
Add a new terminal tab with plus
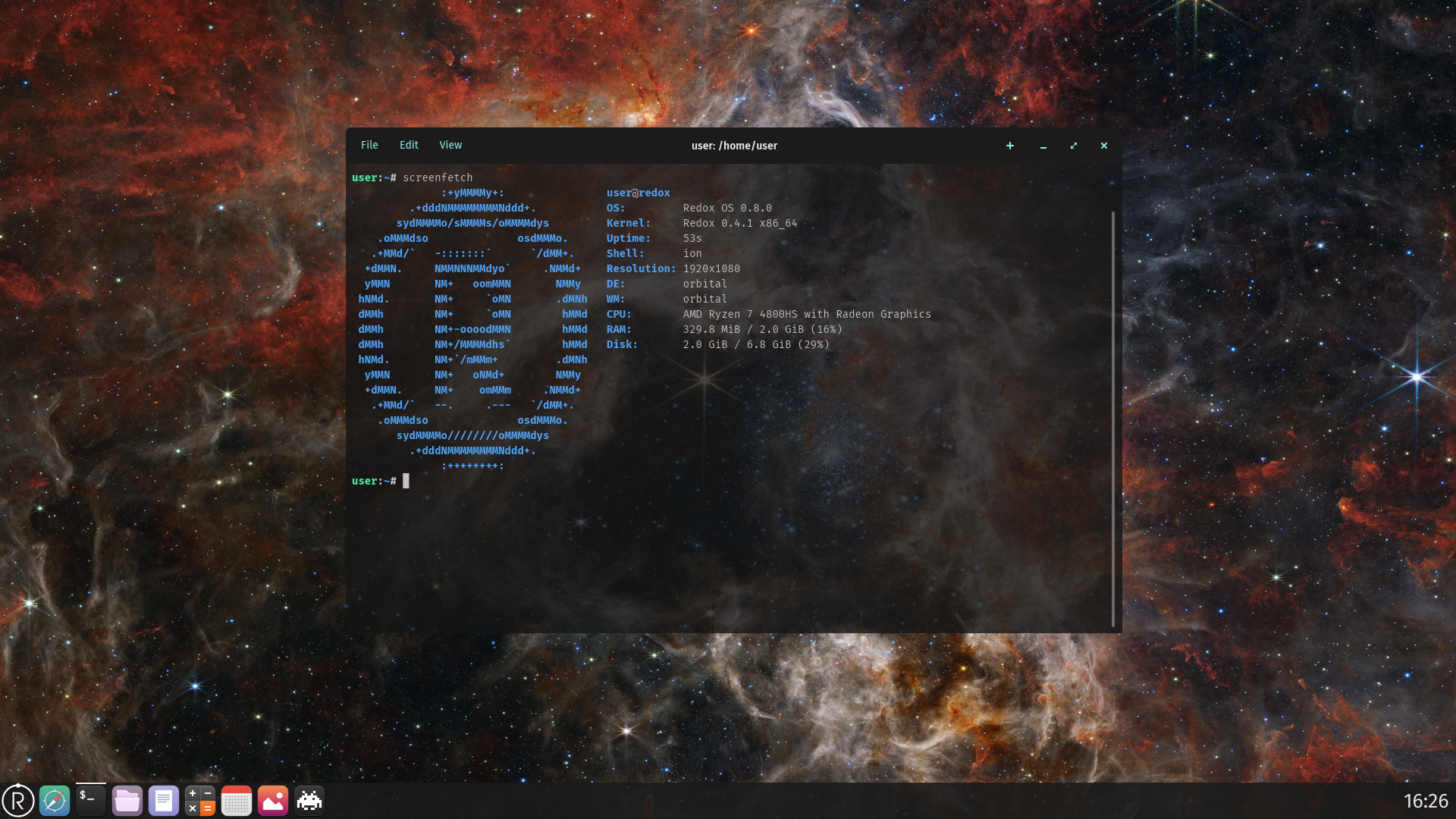coord(1010,146)
